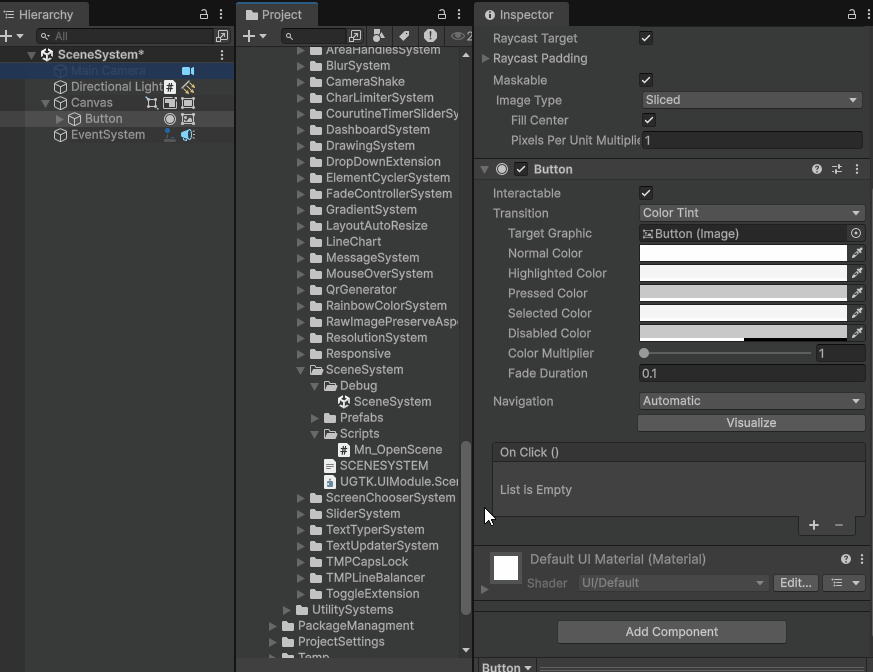The width and height of the screenshot is (873, 672).
Task: Click the Fade Duration input field
Action: (752, 374)
